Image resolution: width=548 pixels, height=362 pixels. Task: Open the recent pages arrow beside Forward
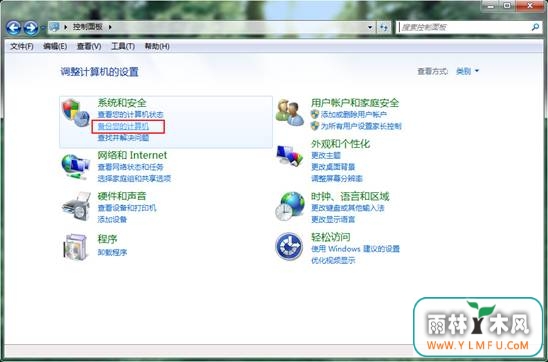coord(43,28)
